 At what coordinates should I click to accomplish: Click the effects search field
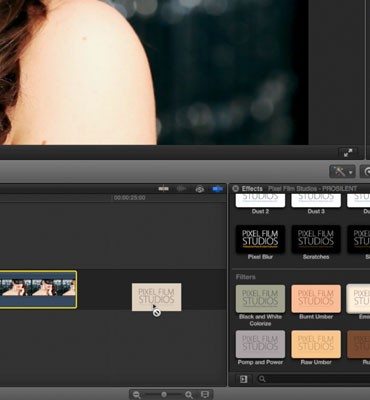click(x=313, y=379)
